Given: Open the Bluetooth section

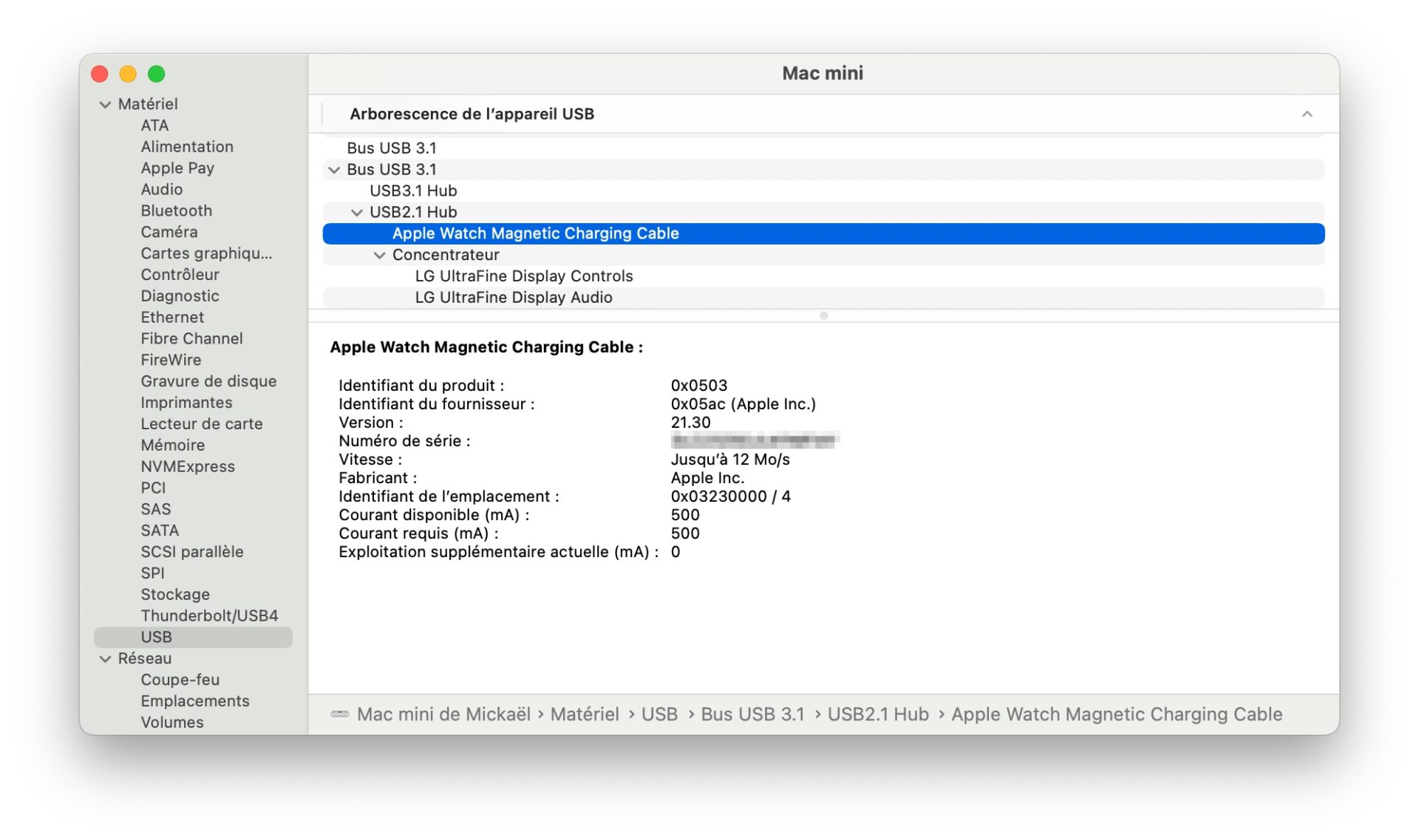Looking at the screenshot, I should [177, 211].
